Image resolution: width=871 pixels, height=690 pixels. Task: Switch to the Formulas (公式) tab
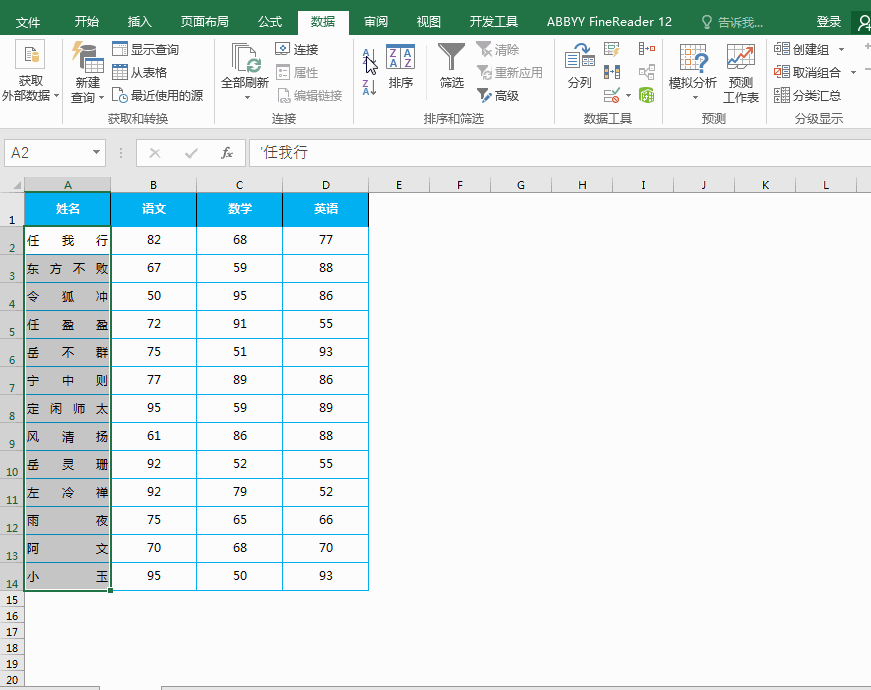click(x=270, y=22)
